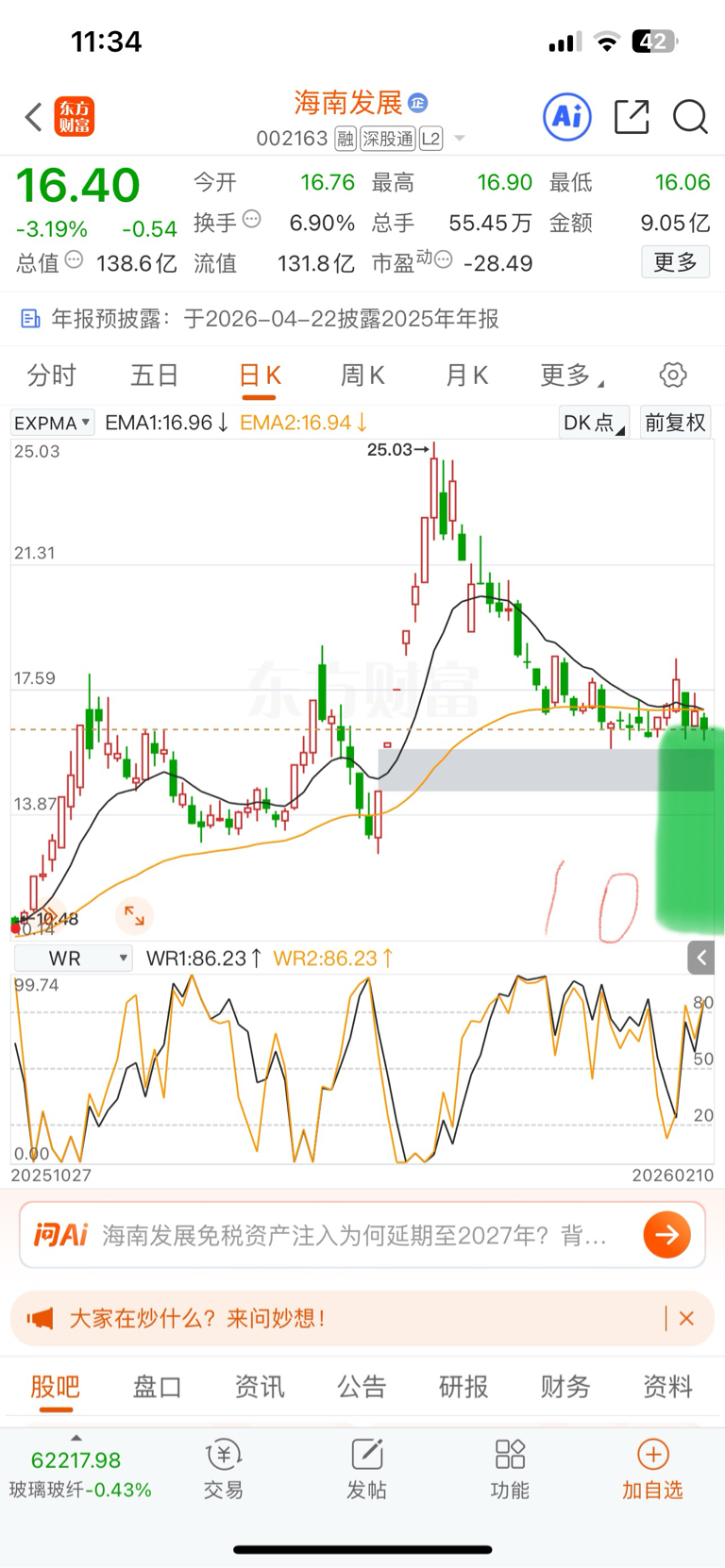Screen dimensions: 725x1568
Task: Switch to the 月K chart tab
Action: [466, 375]
